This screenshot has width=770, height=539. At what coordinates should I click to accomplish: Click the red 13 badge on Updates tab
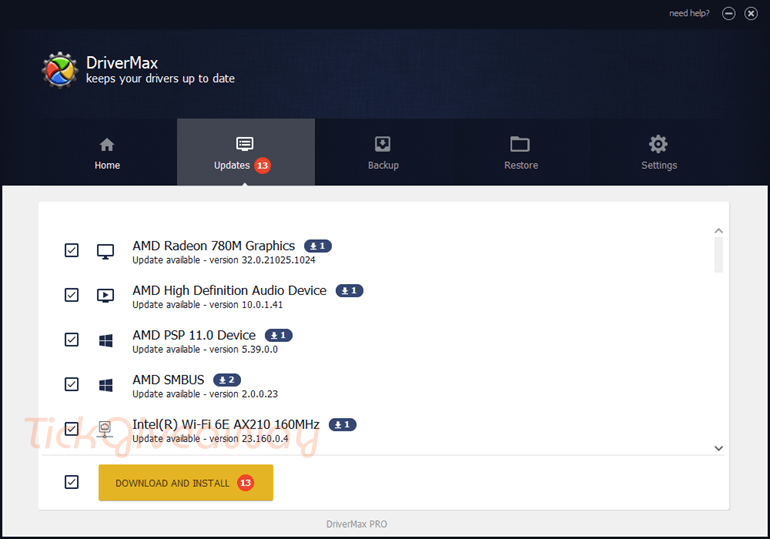(263, 165)
